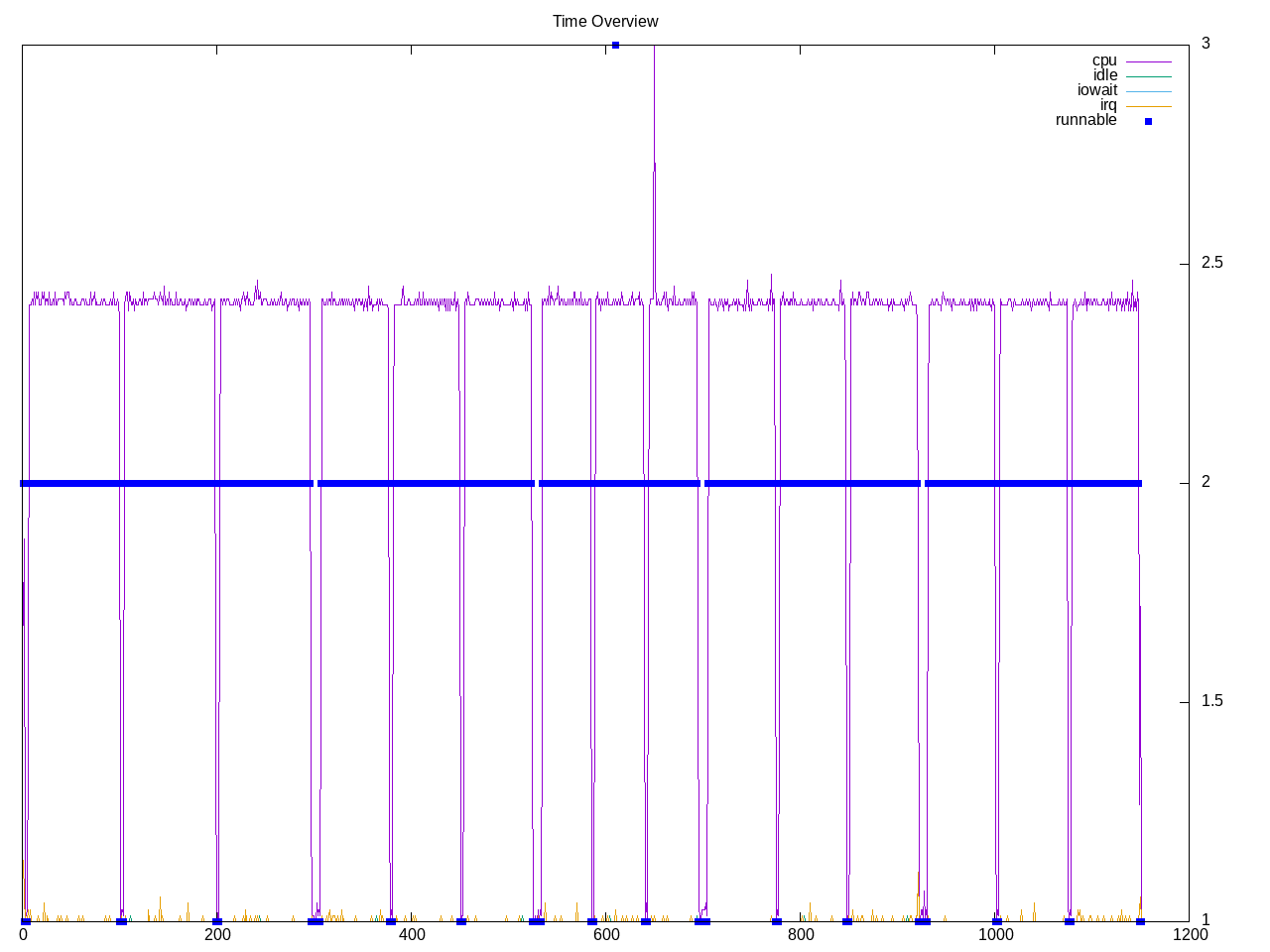
Task: Click the y-axis tick label 2.5
Action: [1211, 263]
